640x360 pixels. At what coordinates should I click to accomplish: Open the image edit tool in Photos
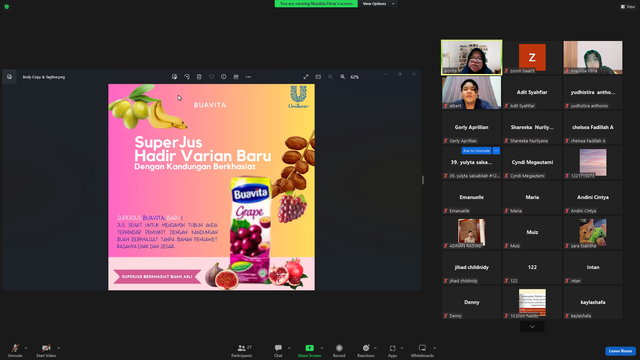coord(175,77)
